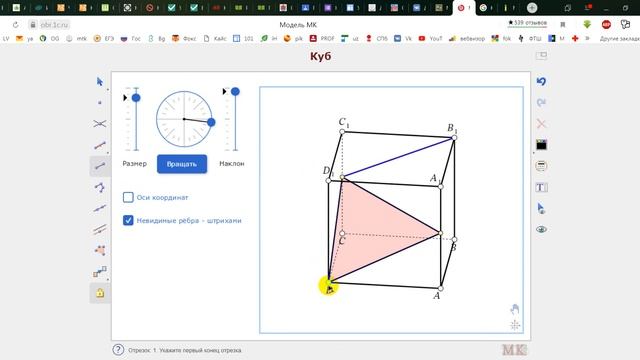
Task: Click the rotation dial handle
Action: pos(211,122)
